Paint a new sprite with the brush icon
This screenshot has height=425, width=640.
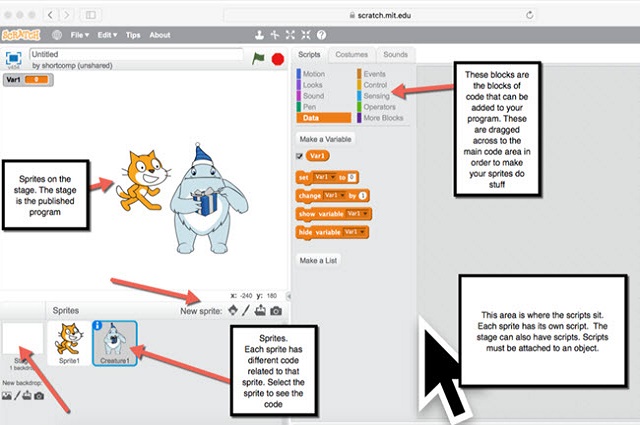[x=247, y=310]
